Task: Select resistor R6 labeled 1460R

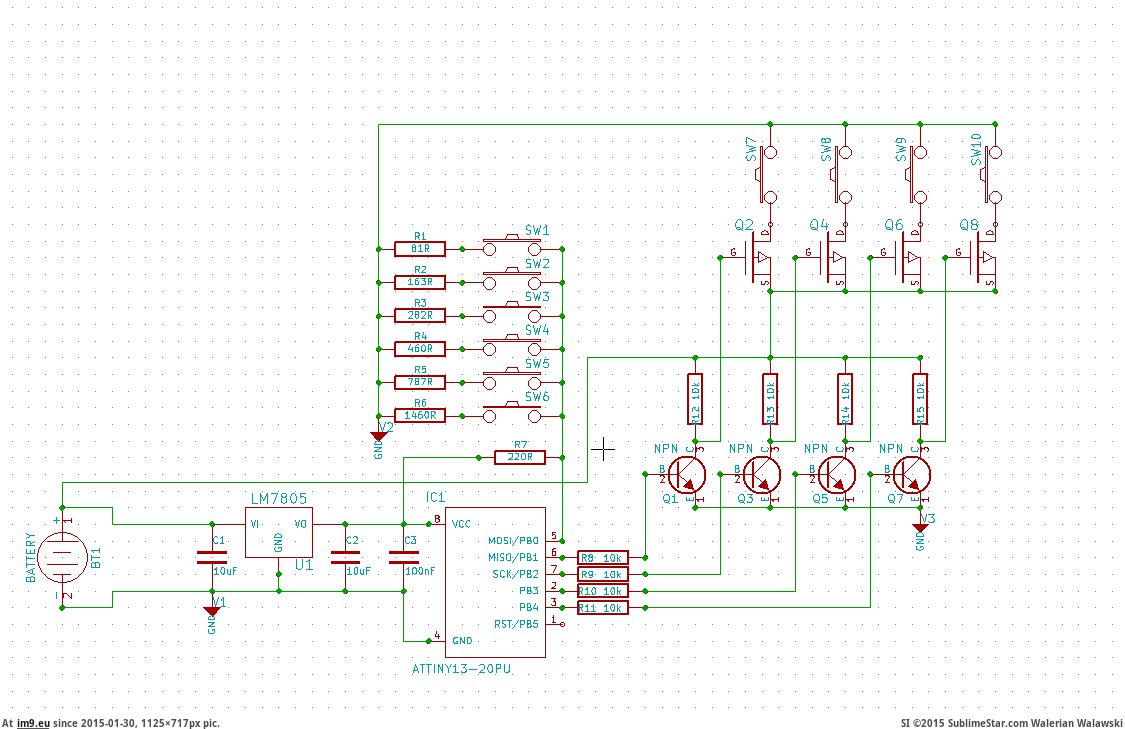Action: tap(420, 414)
